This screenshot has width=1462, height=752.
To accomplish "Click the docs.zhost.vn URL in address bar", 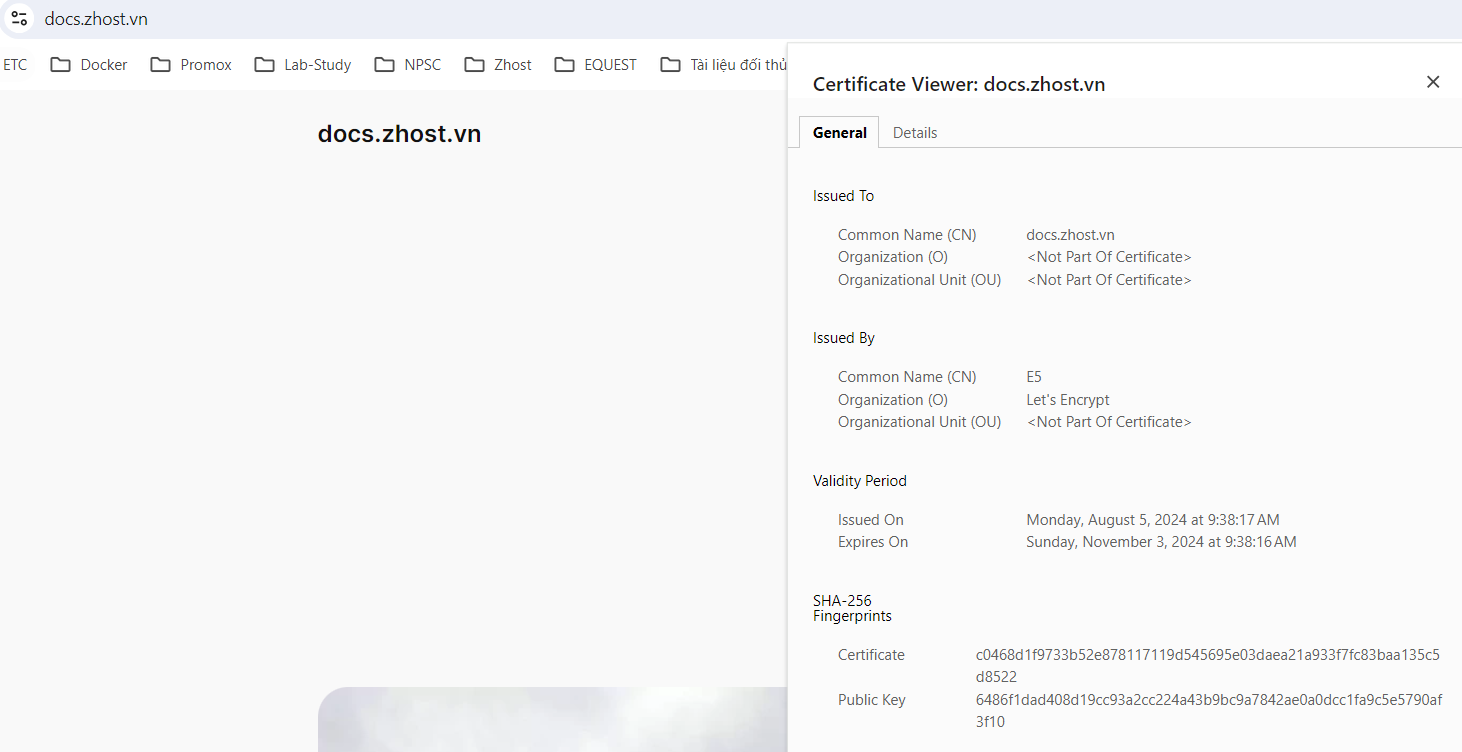I will (96, 19).
